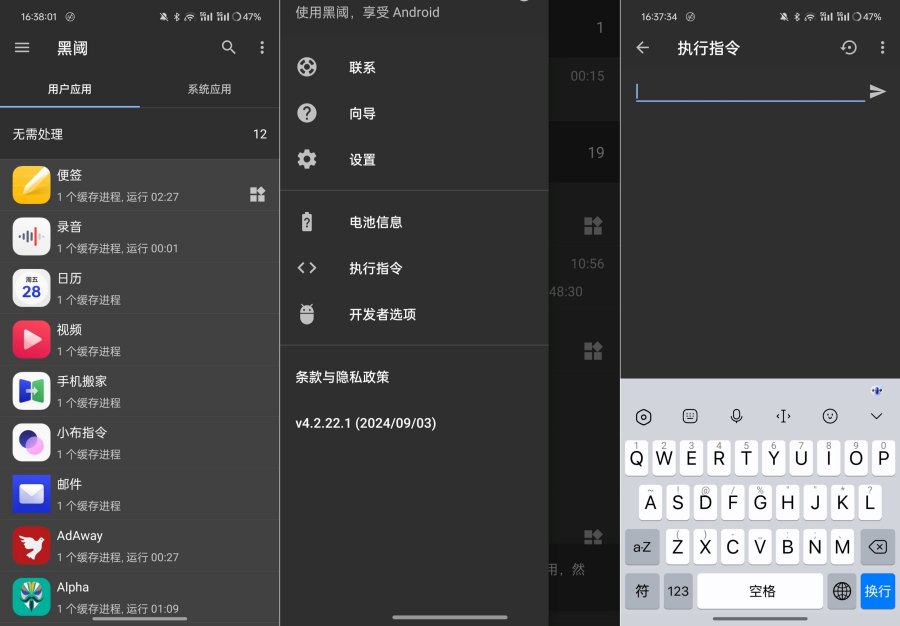900x626 pixels.
Task: Tap the 开发者选项 Android robot icon
Action: 307,314
